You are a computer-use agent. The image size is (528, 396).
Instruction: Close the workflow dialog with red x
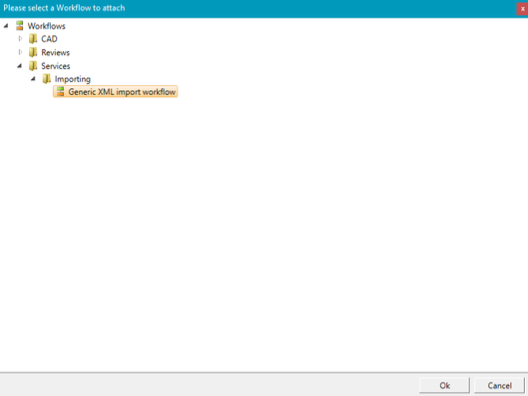[522, 9]
